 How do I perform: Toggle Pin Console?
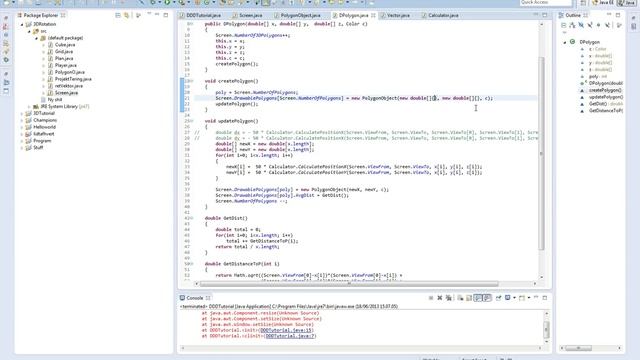[x=498, y=298]
